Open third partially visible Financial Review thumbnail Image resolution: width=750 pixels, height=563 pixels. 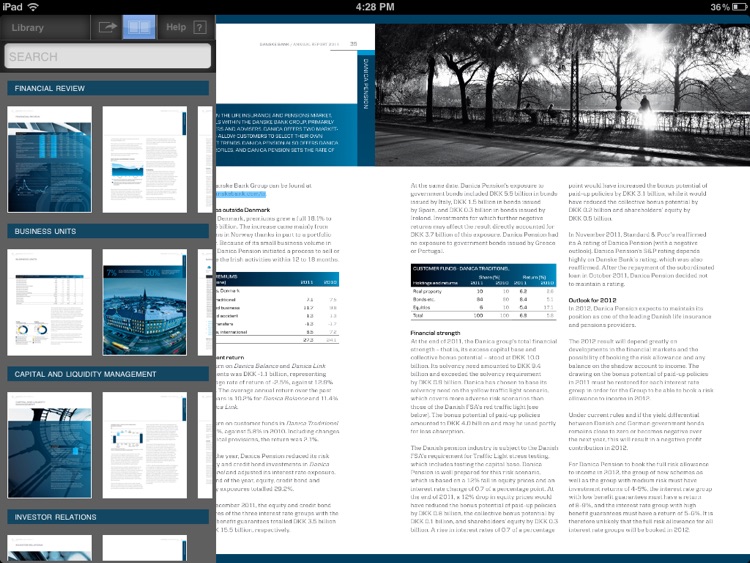point(205,159)
